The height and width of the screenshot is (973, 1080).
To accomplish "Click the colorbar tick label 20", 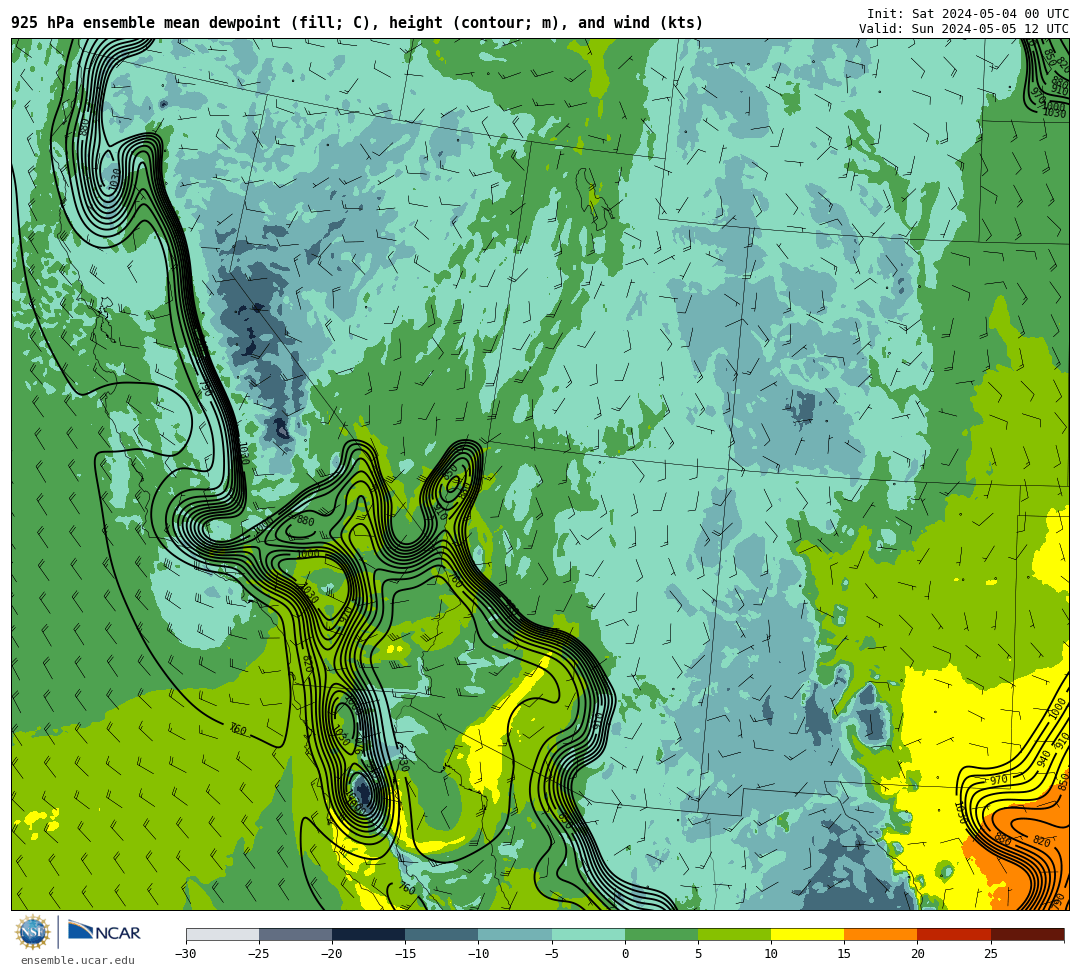I will 917,954.
